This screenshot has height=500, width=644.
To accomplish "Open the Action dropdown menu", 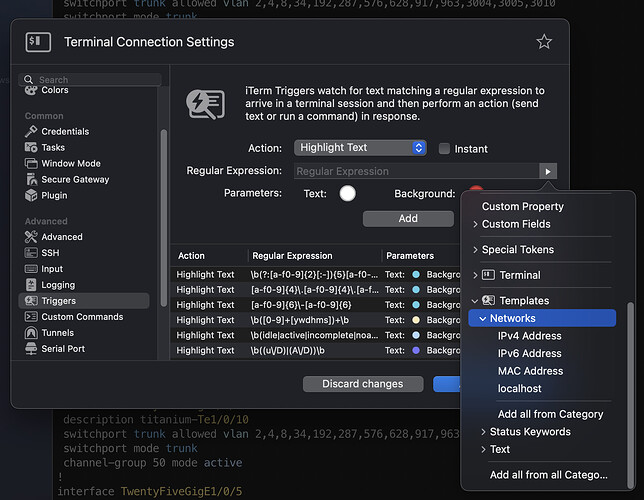I will (x=360, y=148).
